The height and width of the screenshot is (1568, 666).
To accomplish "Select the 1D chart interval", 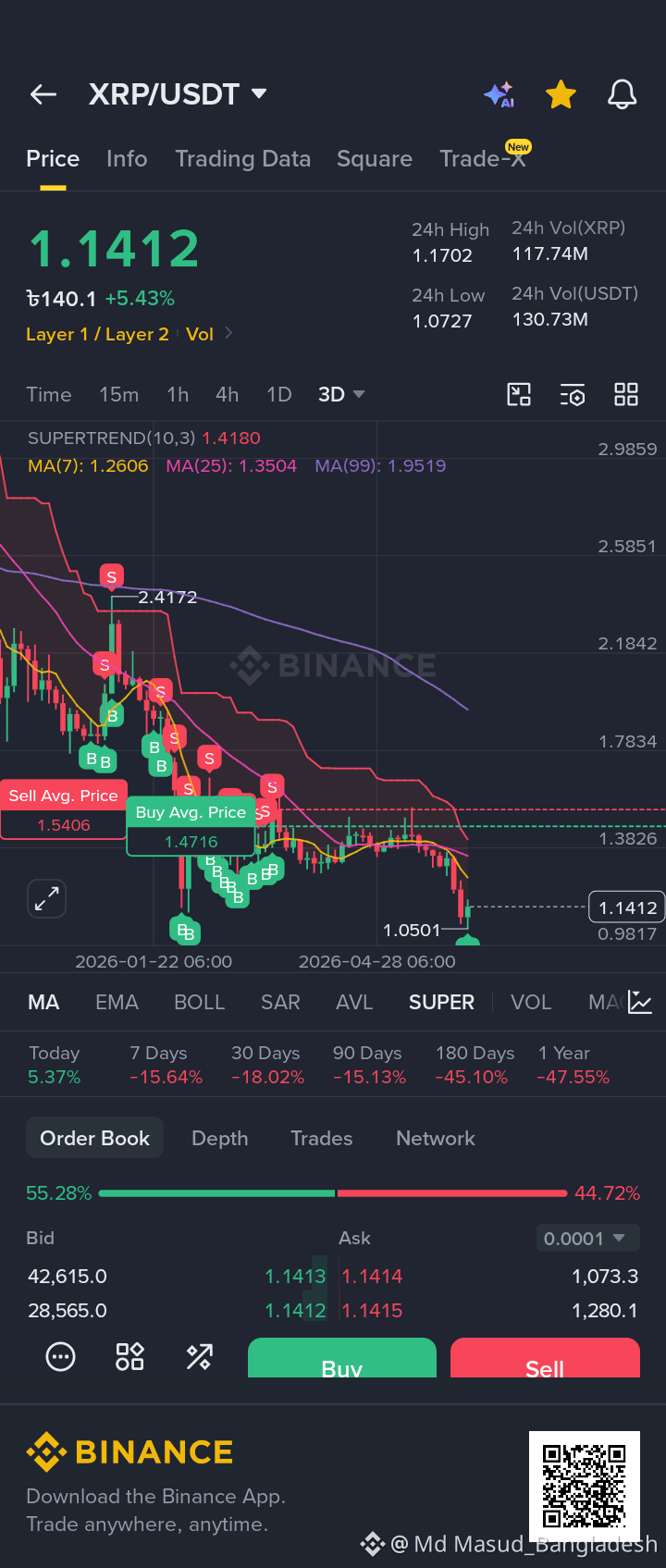I will click(279, 395).
